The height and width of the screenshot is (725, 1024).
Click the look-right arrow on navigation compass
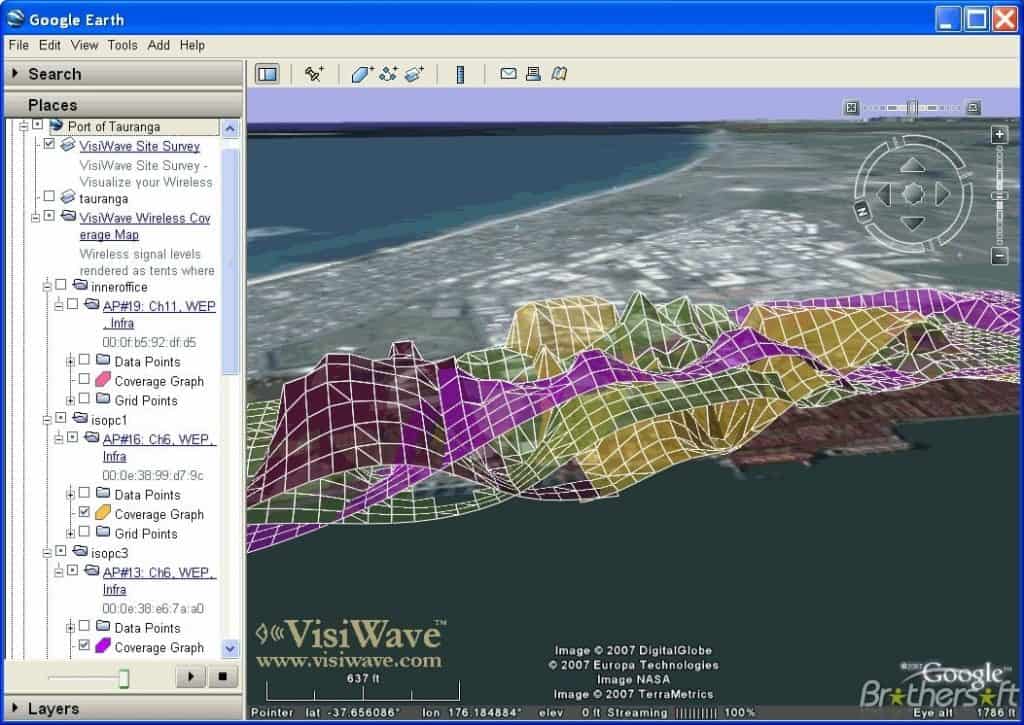[x=942, y=194]
